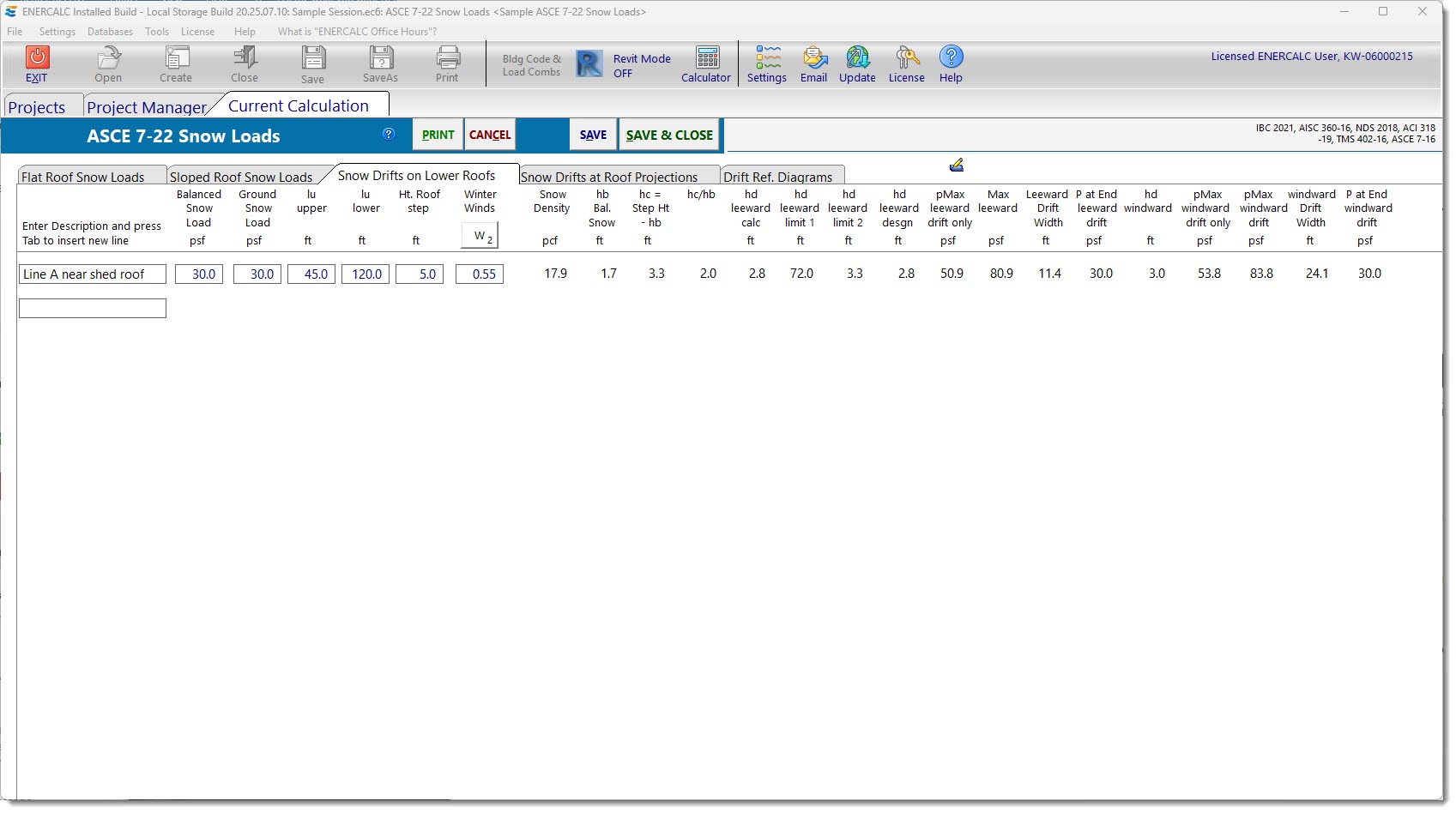Click Max leeward value 80.9
This screenshot has height=813, width=1456.
coord(1001,274)
